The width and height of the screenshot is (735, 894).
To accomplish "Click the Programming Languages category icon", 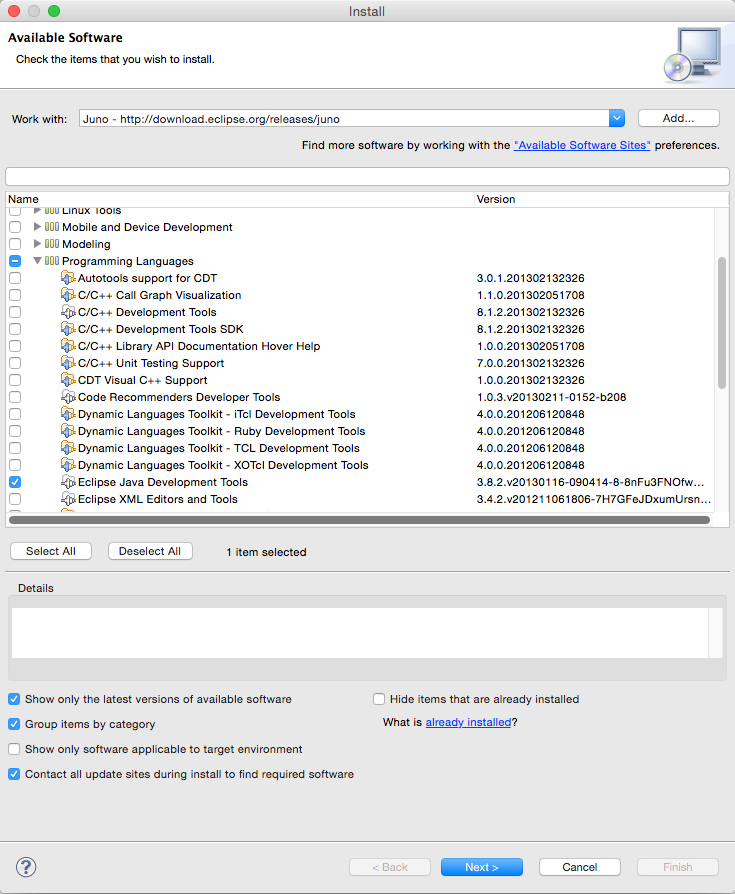I will coord(52,261).
